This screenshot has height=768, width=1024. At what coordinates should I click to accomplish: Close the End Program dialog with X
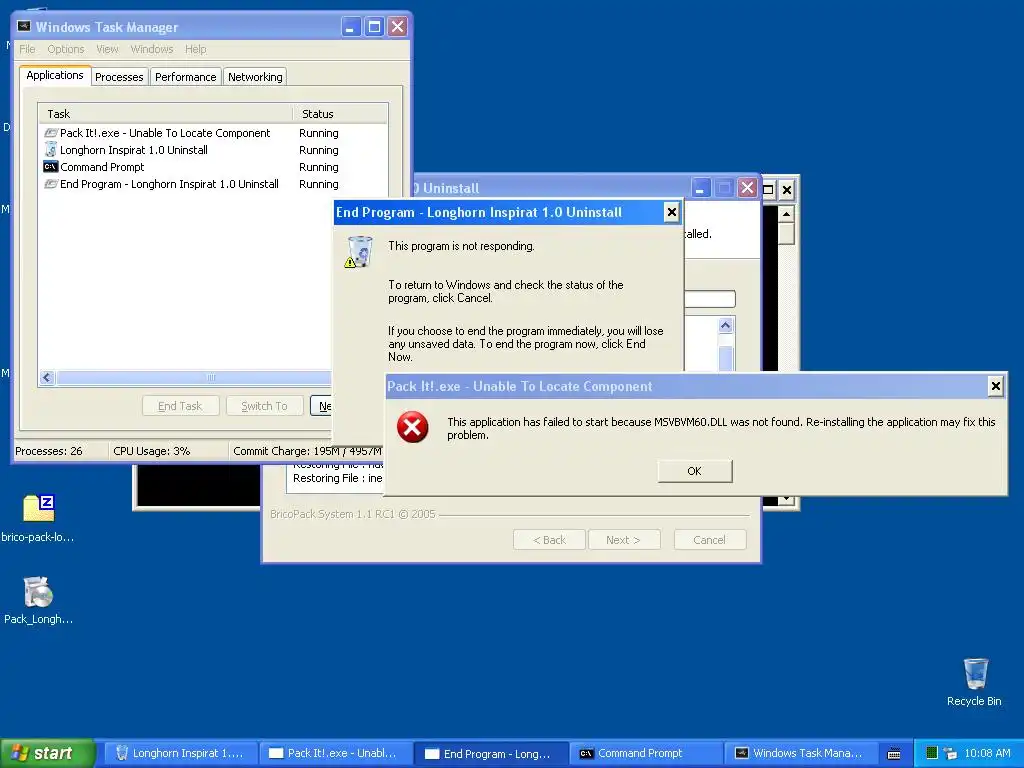coord(671,212)
